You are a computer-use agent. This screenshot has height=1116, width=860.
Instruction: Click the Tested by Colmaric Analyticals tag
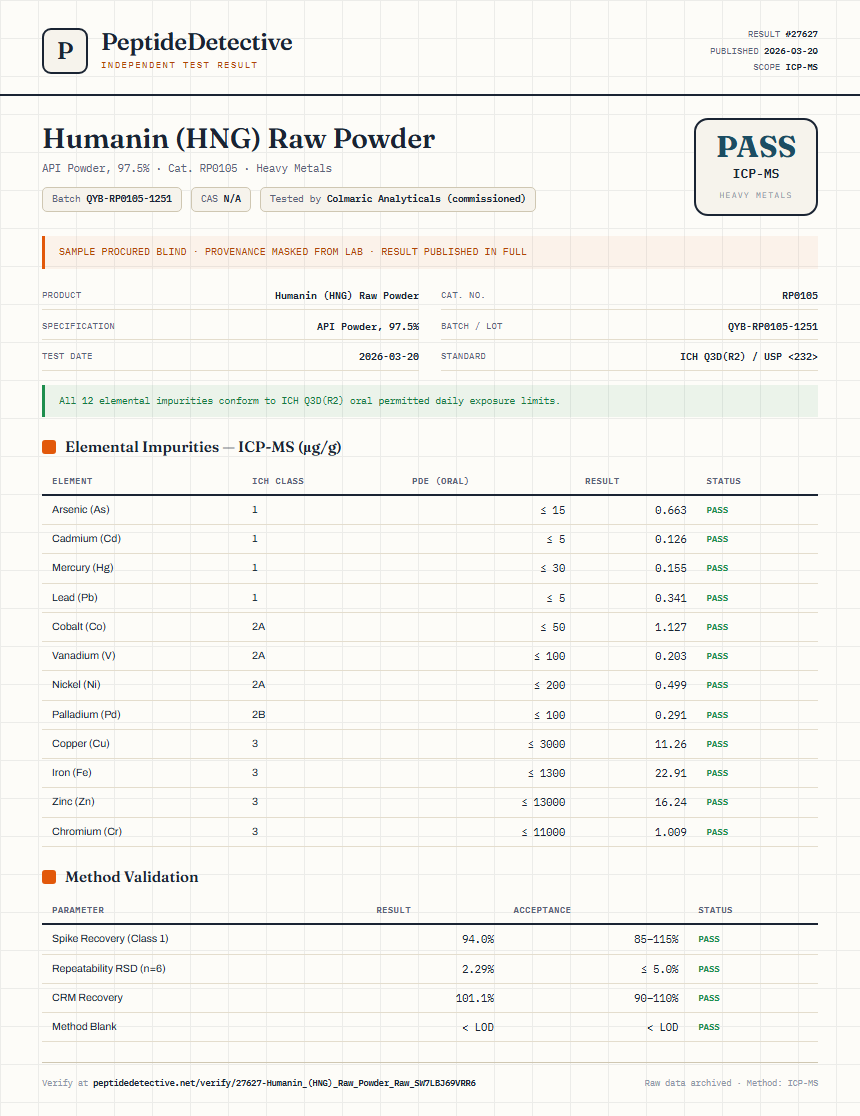click(x=397, y=199)
